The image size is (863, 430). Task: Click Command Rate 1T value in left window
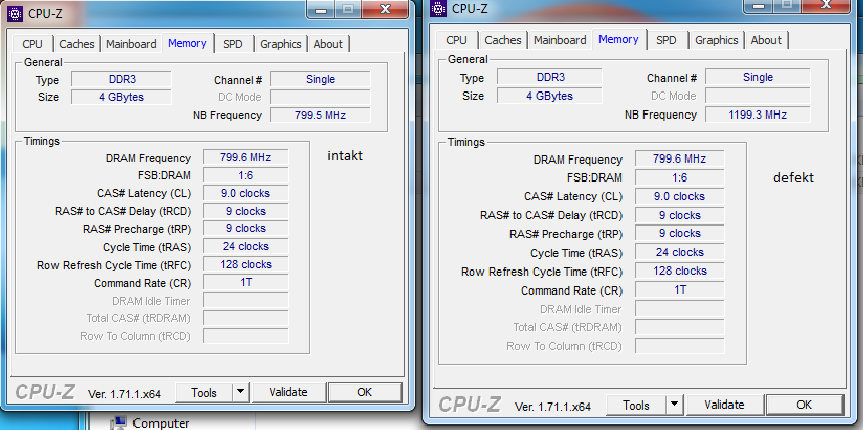245,282
